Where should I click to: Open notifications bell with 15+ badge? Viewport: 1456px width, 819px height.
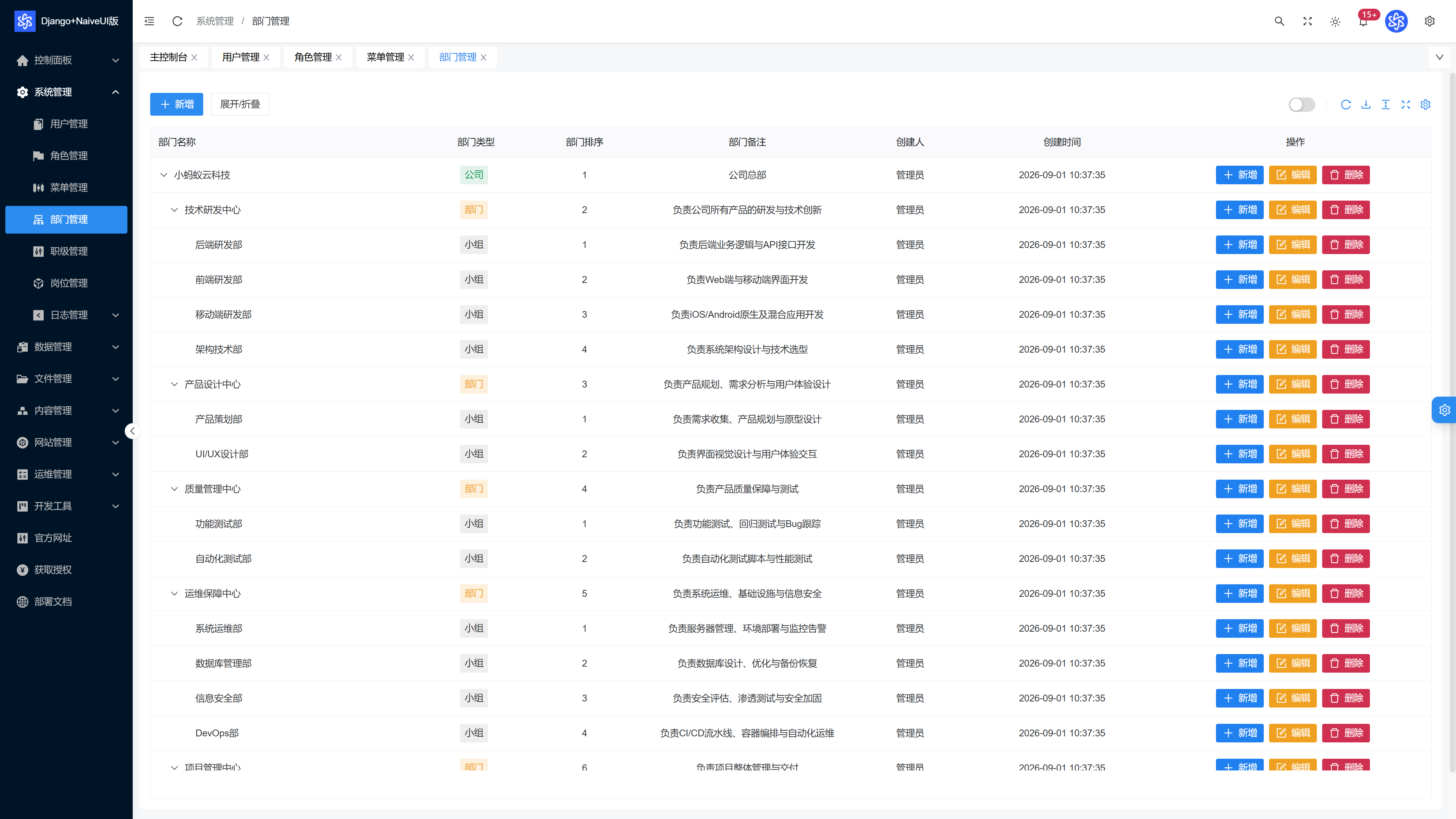(x=1363, y=22)
